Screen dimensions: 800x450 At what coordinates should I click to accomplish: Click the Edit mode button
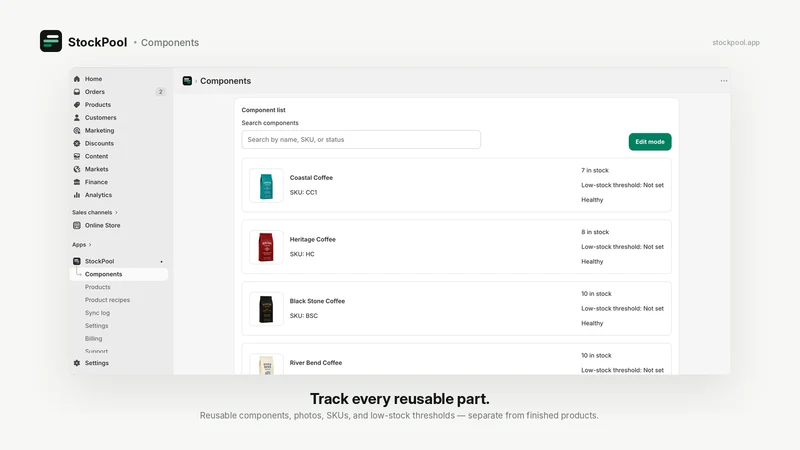click(x=649, y=142)
